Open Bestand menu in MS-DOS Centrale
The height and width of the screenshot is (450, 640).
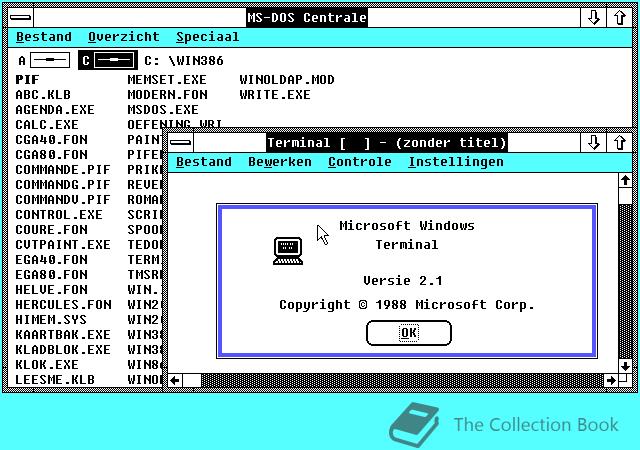44,37
